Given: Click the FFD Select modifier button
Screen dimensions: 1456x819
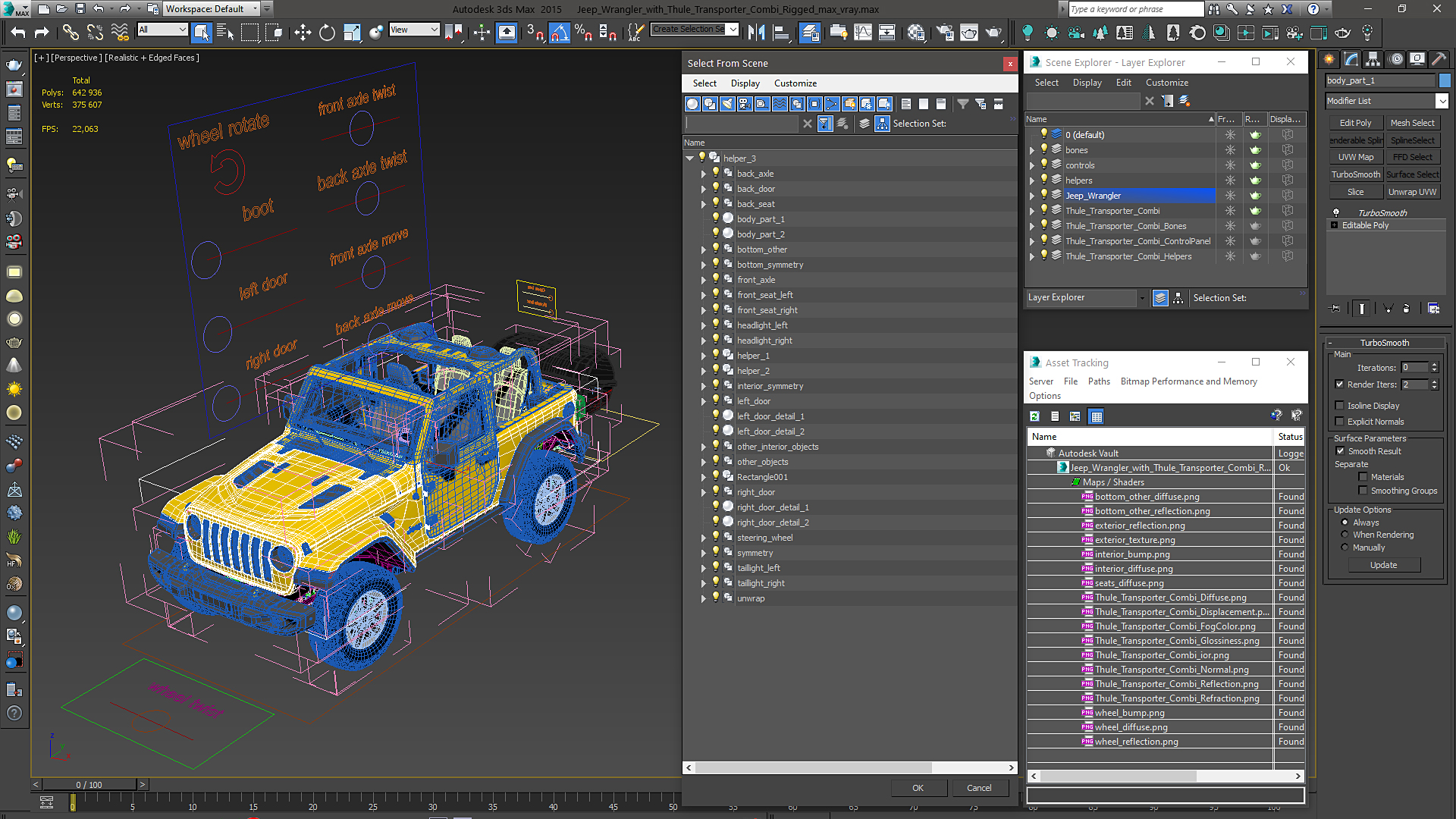Looking at the screenshot, I should (x=1413, y=157).
